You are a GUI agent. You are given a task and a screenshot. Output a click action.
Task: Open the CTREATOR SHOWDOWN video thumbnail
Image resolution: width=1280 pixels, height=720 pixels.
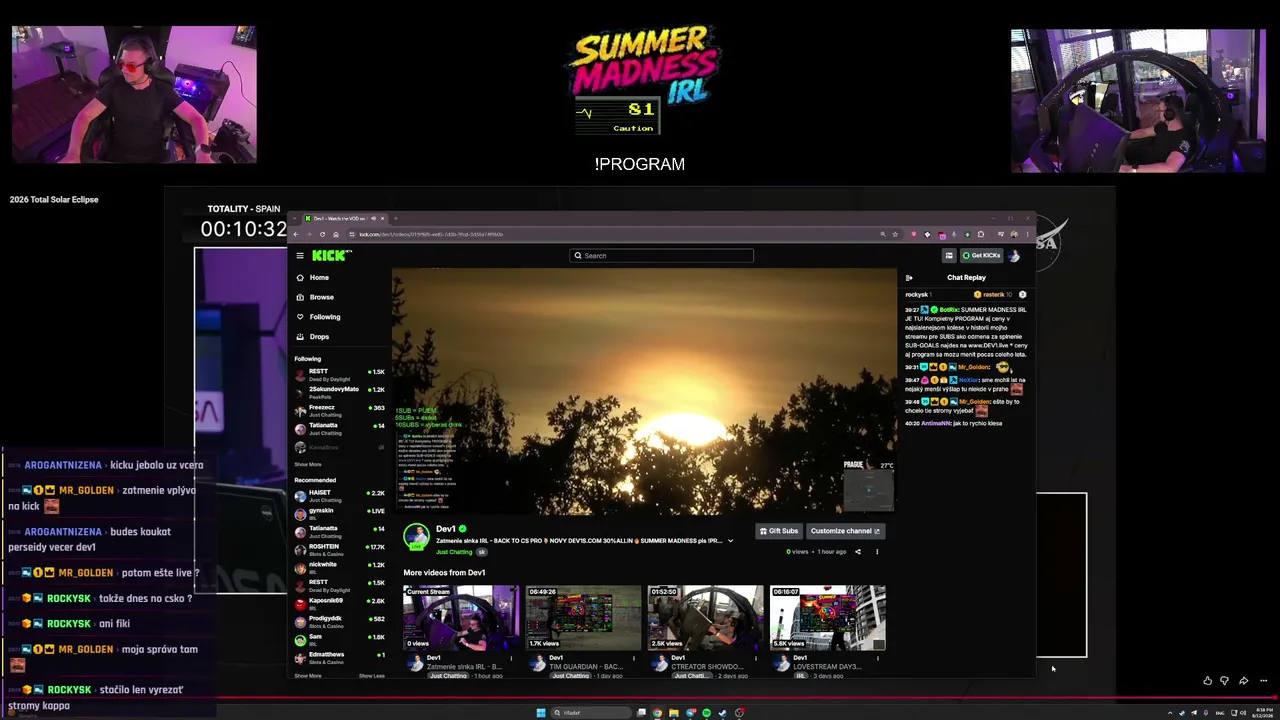(706, 618)
